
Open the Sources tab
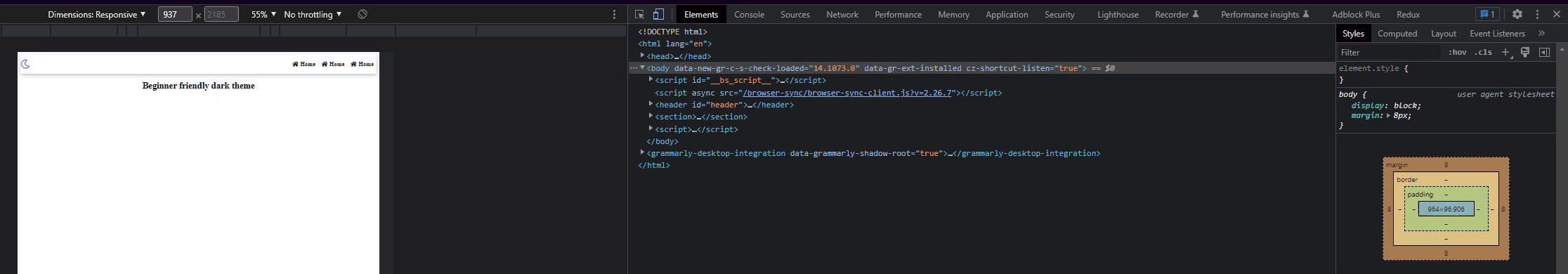795,14
